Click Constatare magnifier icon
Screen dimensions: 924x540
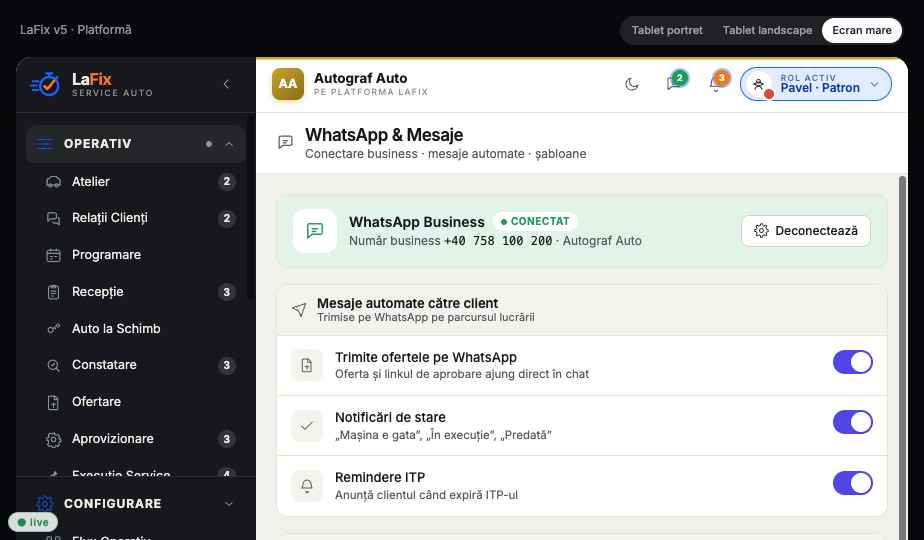pos(54,366)
